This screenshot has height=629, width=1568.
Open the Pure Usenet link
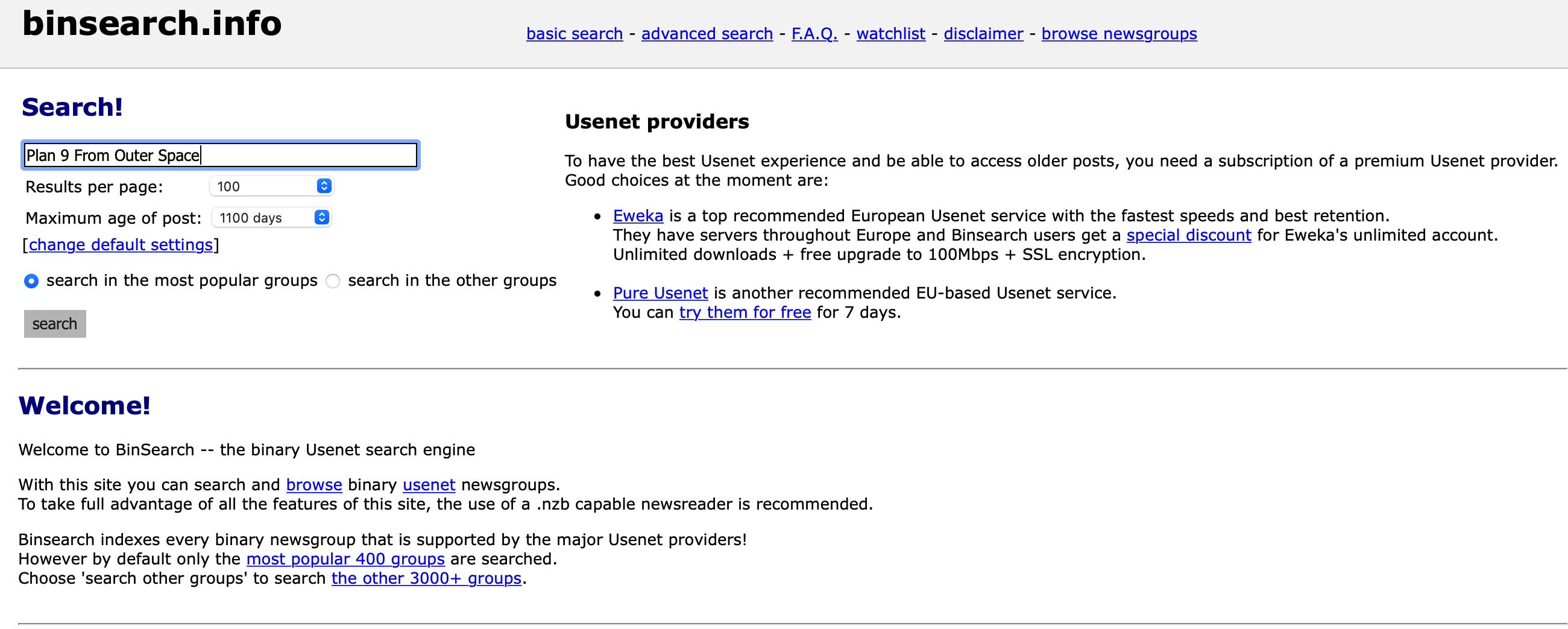pyautogui.click(x=660, y=294)
